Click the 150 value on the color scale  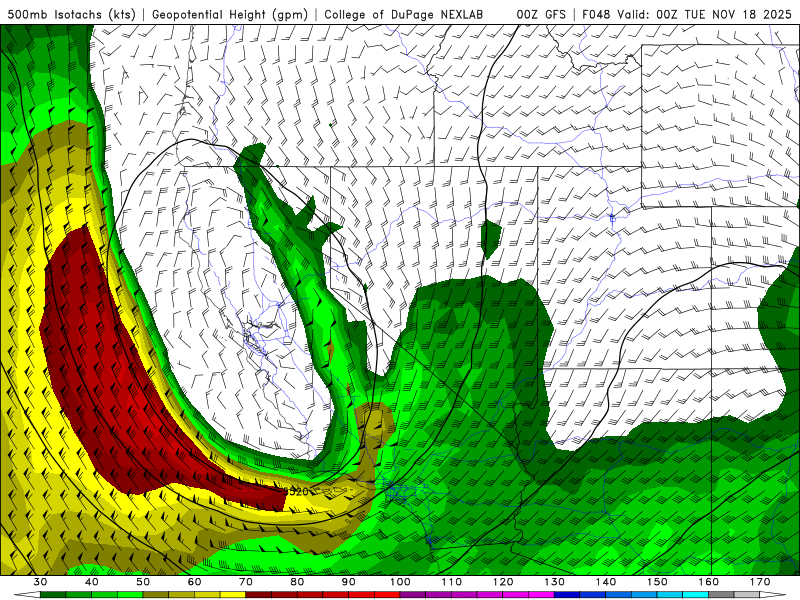657,582
